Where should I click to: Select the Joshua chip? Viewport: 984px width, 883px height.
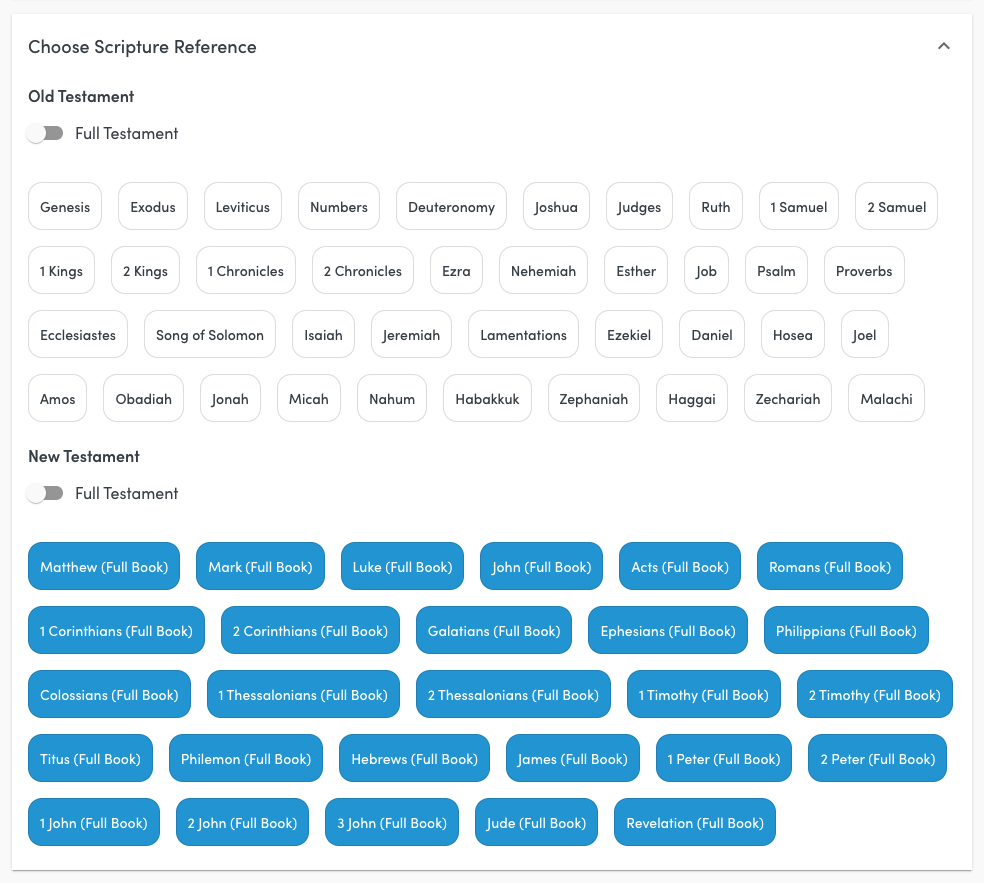click(x=556, y=206)
